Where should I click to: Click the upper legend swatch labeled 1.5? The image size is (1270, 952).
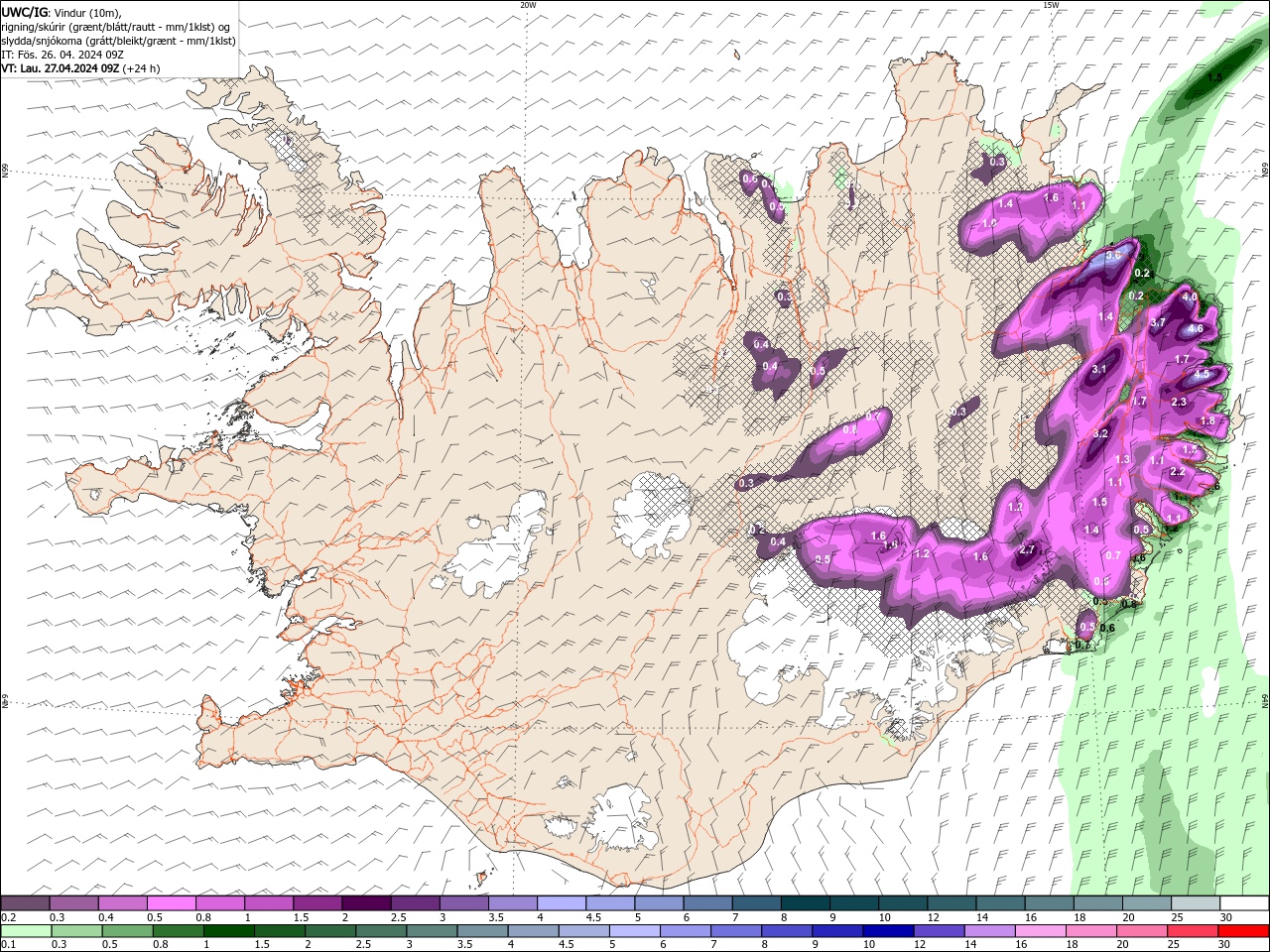317,903
